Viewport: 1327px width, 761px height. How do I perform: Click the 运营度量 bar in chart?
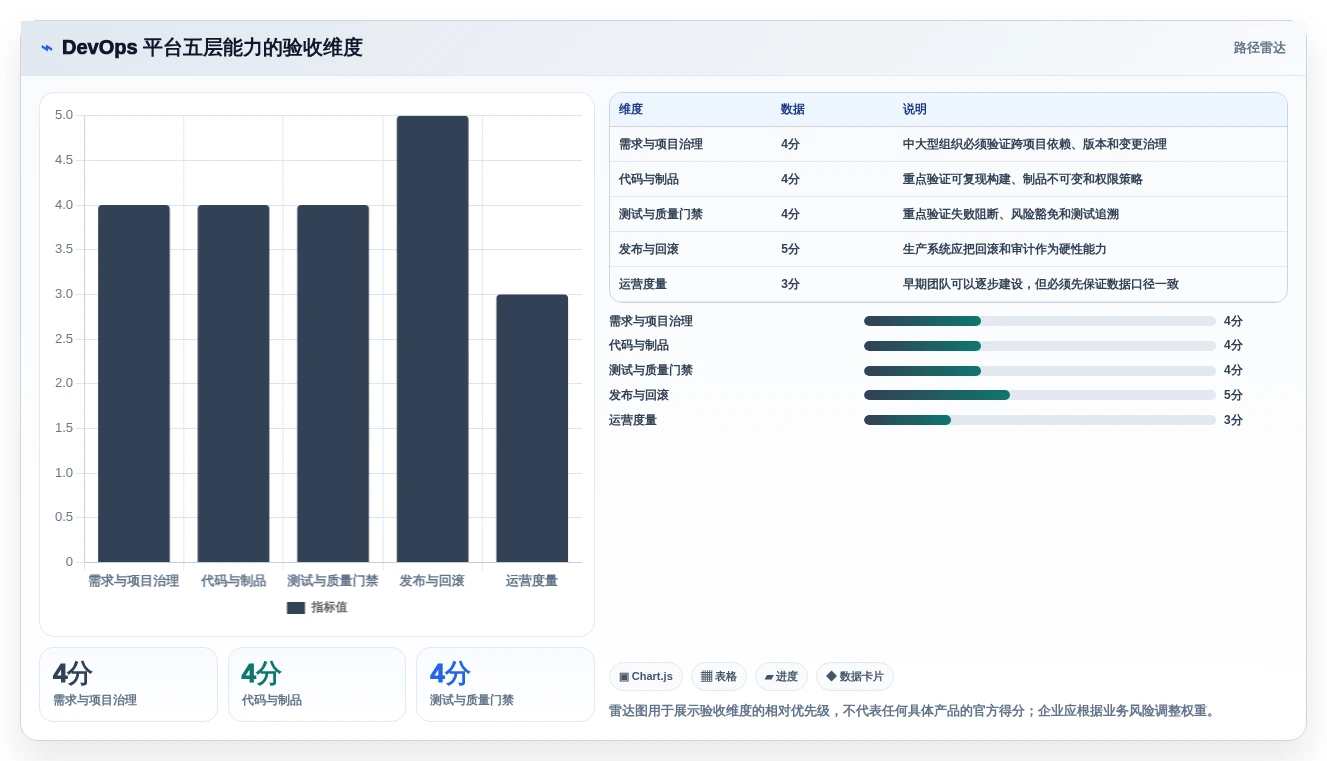point(532,428)
